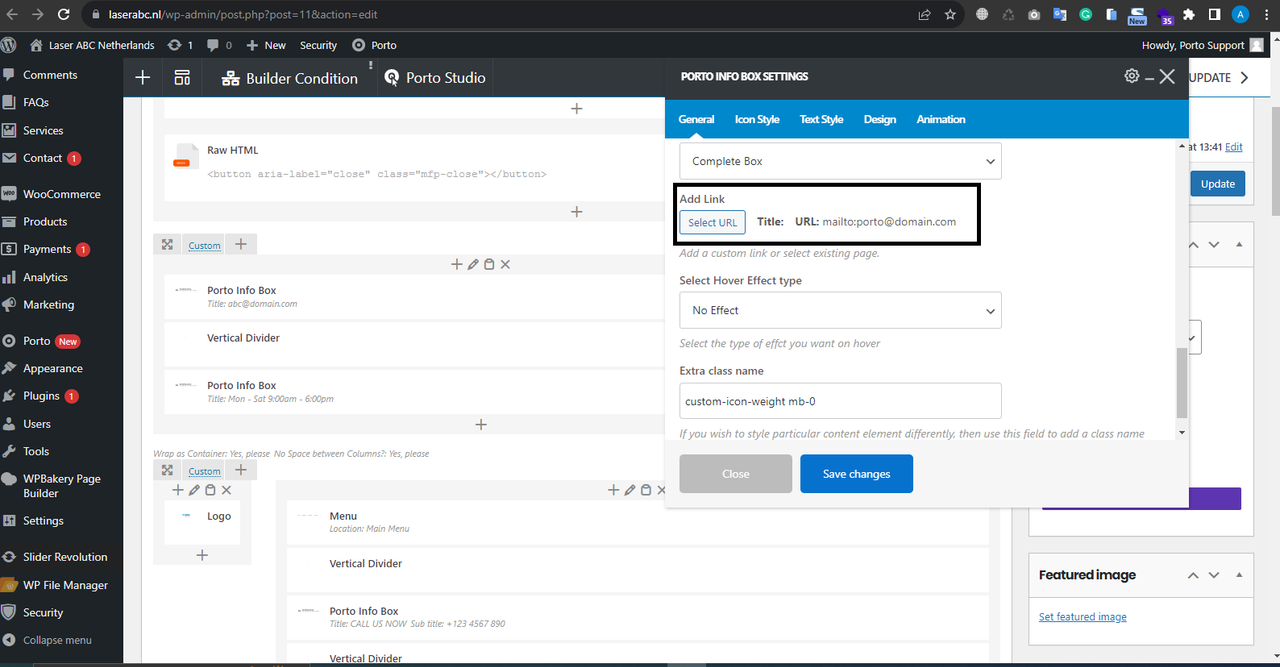Bookmark this page star icon
The image size is (1280, 667).
[950, 15]
